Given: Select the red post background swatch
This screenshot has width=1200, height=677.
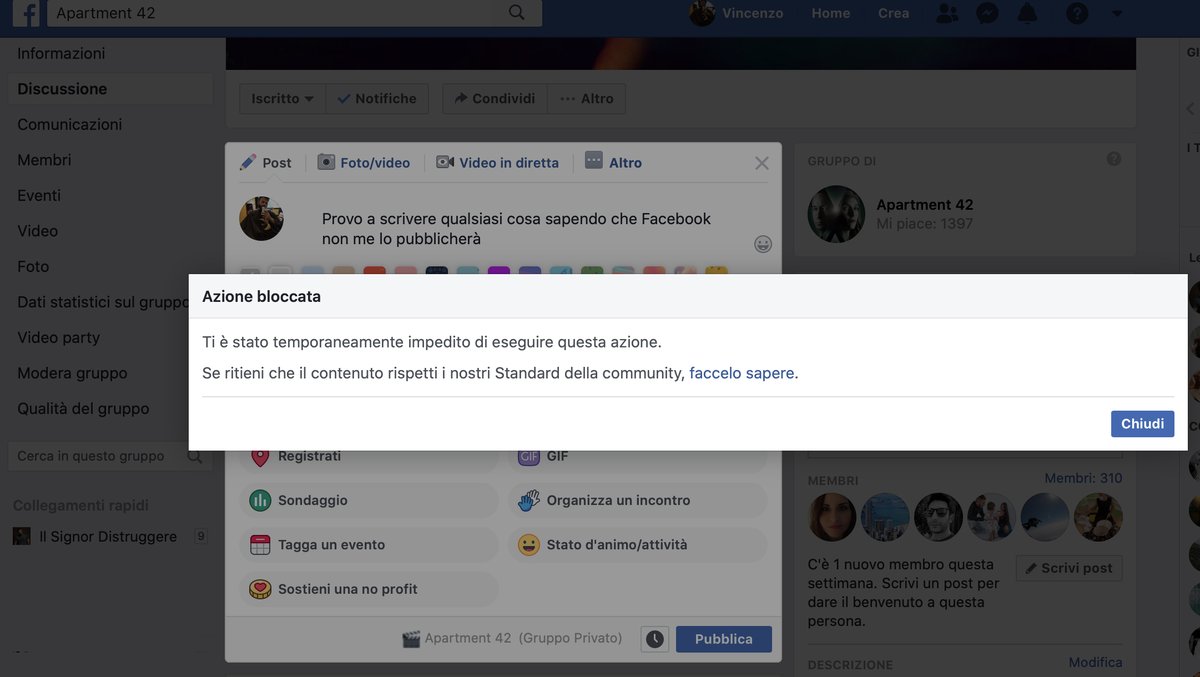Looking at the screenshot, I should (x=375, y=271).
